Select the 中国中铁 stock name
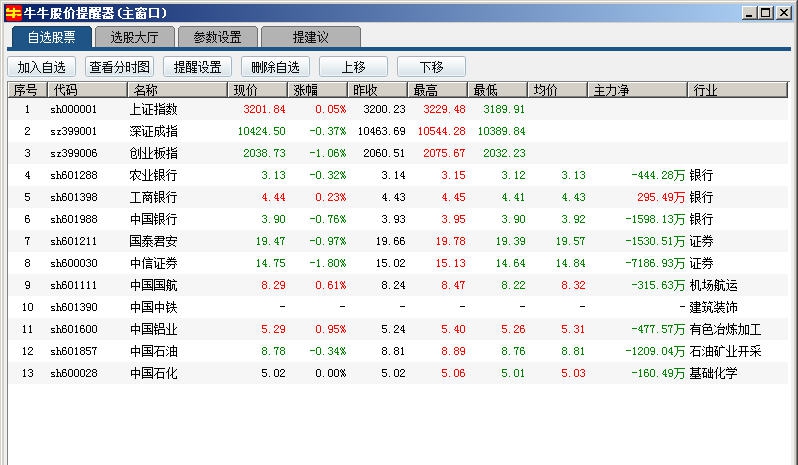The width and height of the screenshot is (798, 465). point(153,307)
